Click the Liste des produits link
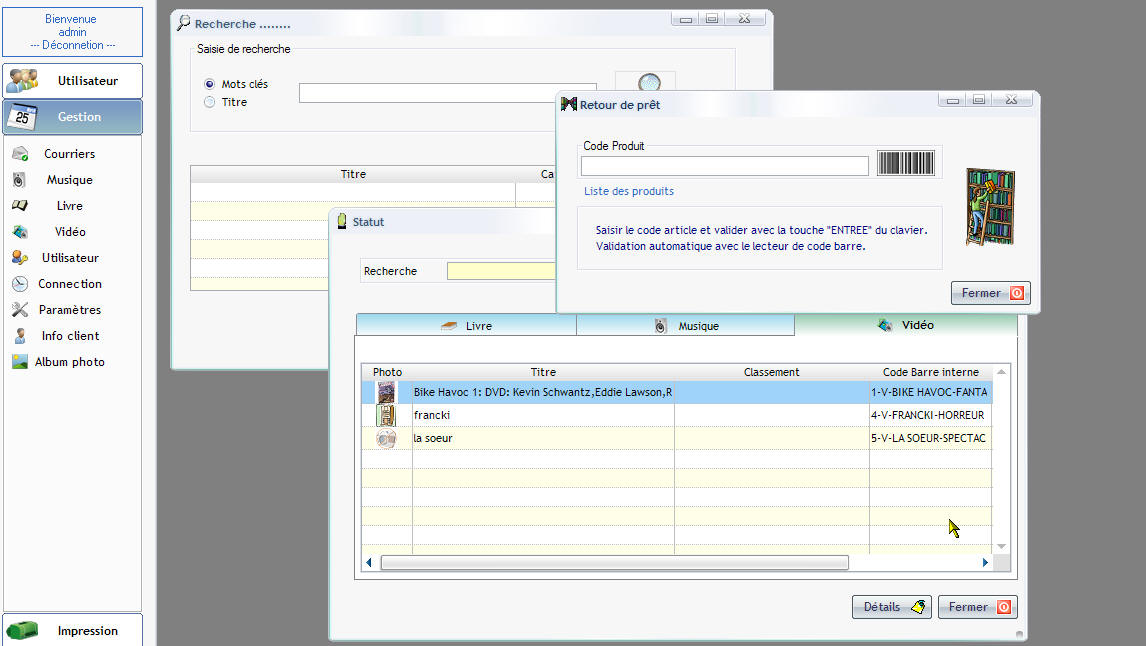This screenshot has width=1146, height=646. [628, 191]
